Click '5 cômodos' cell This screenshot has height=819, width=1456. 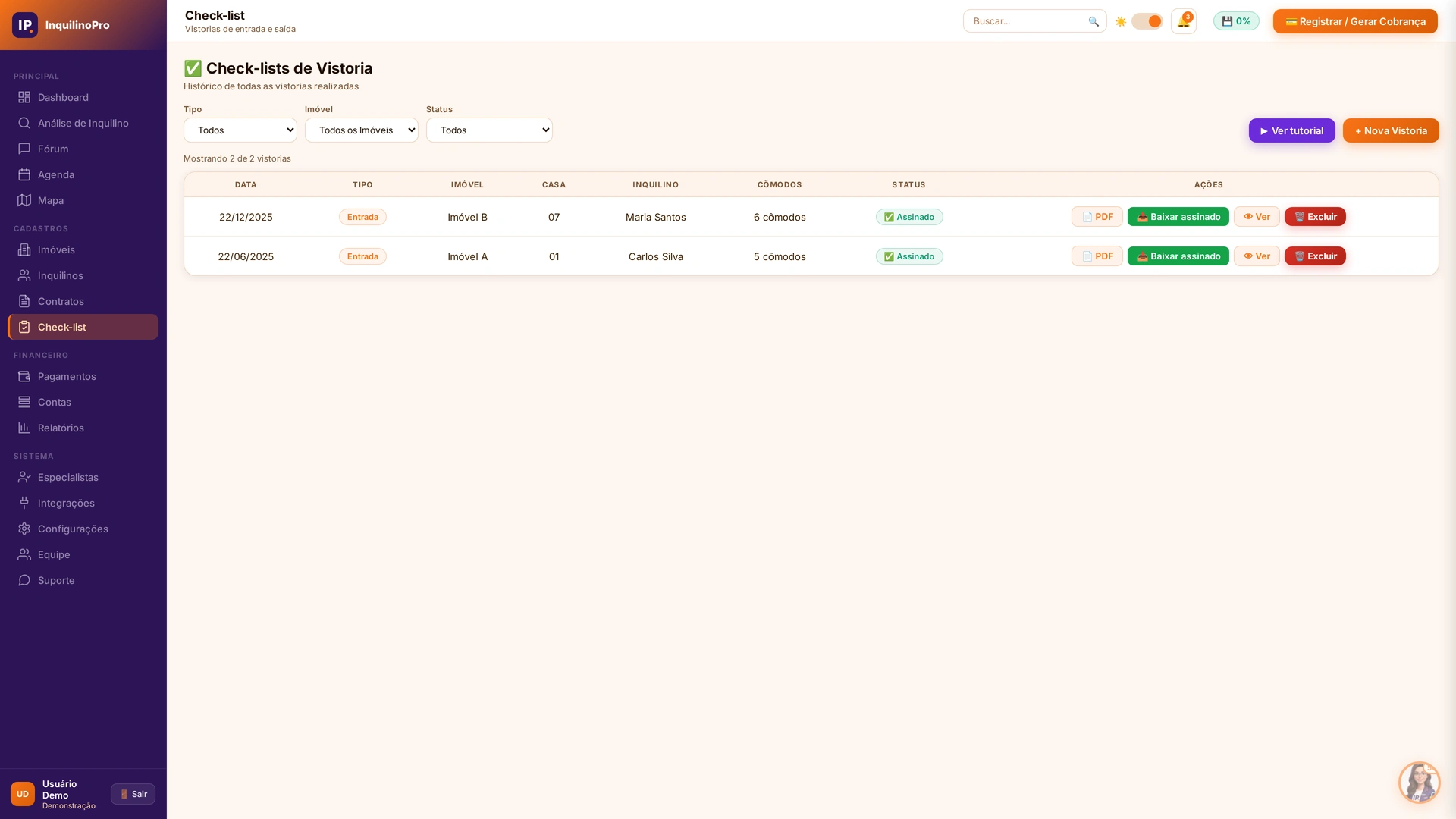[780, 256]
